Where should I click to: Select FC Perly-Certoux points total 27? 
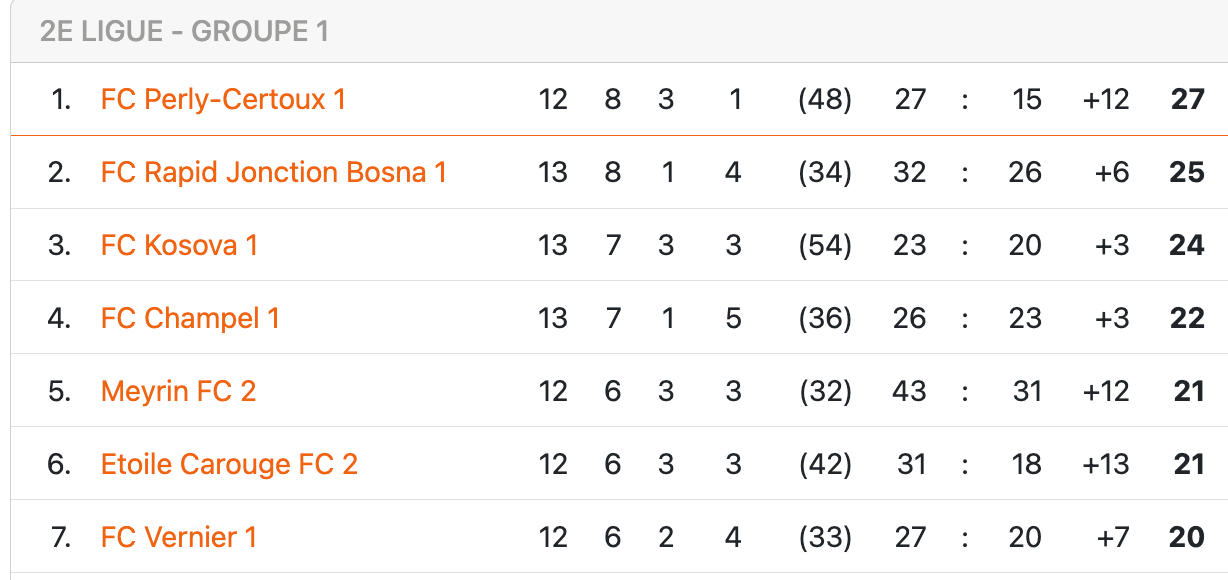[x=1187, y=99]
